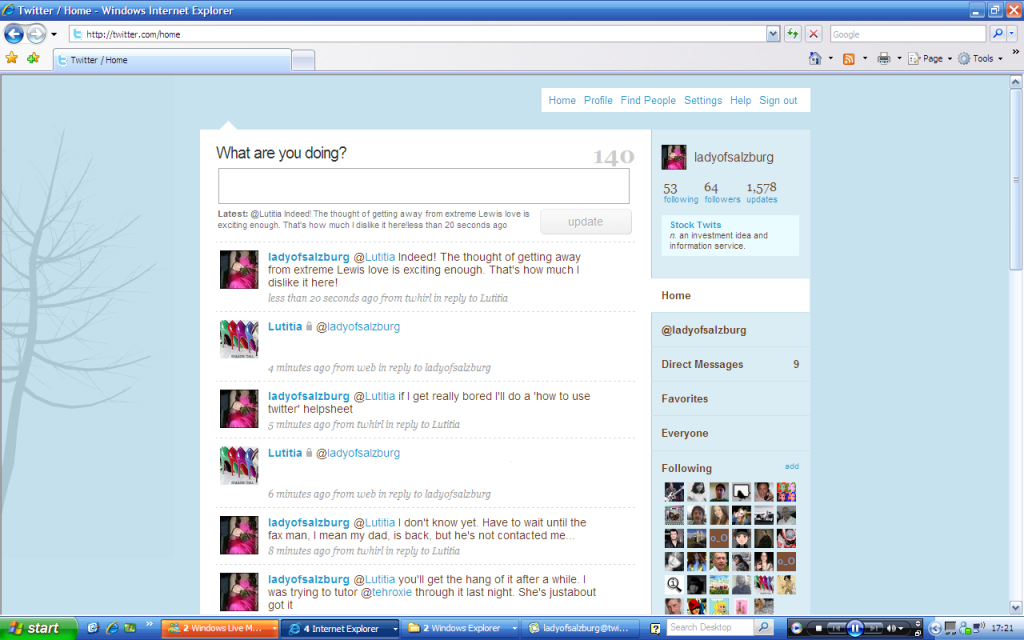1024x640 pixels.
Task: Open the search provider dropdown arrow
Action: (1012, 34)
